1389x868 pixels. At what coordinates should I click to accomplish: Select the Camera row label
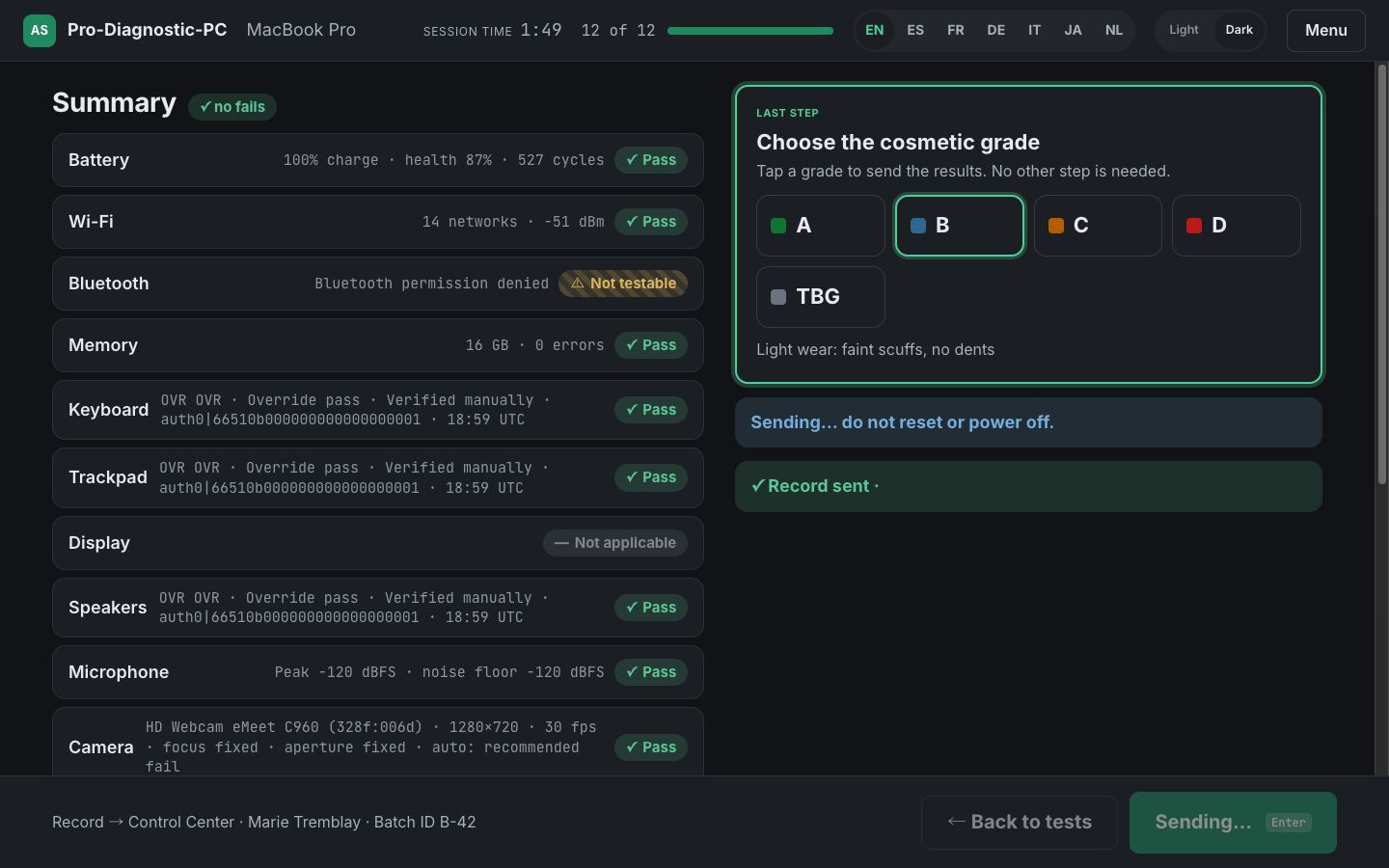[x=101, y=747]
